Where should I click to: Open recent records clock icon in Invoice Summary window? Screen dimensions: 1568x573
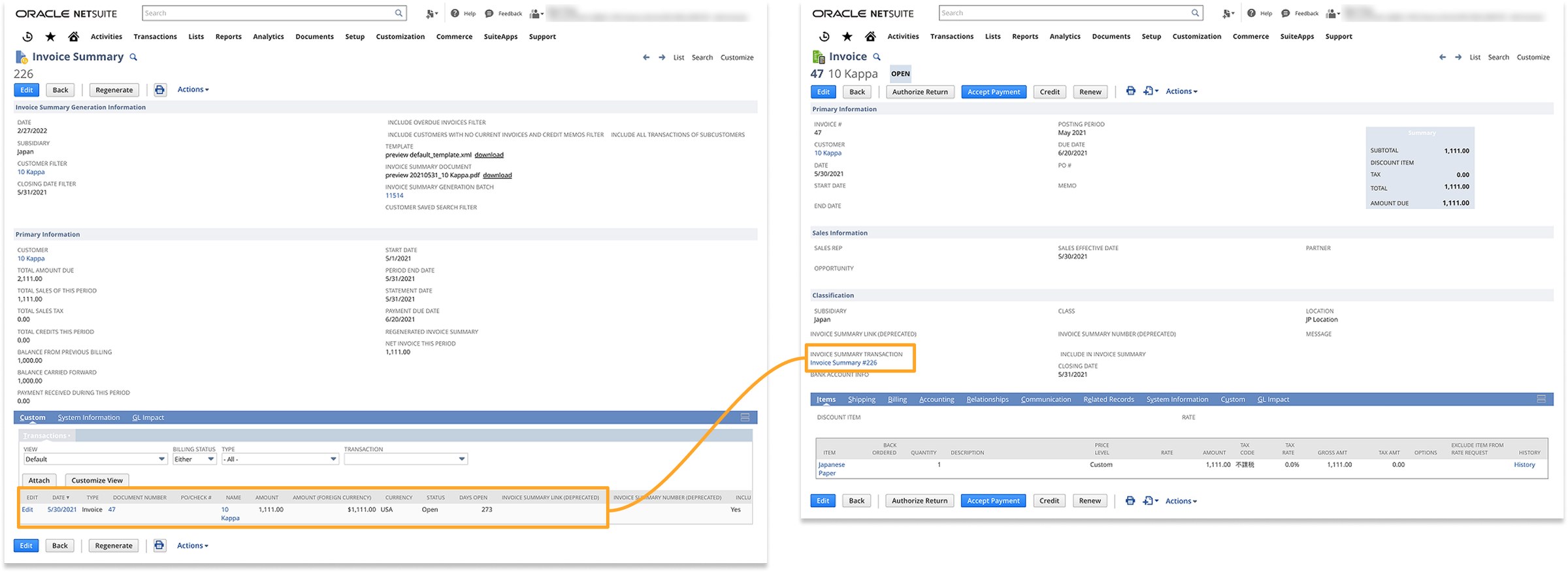[x=27, y=37]
